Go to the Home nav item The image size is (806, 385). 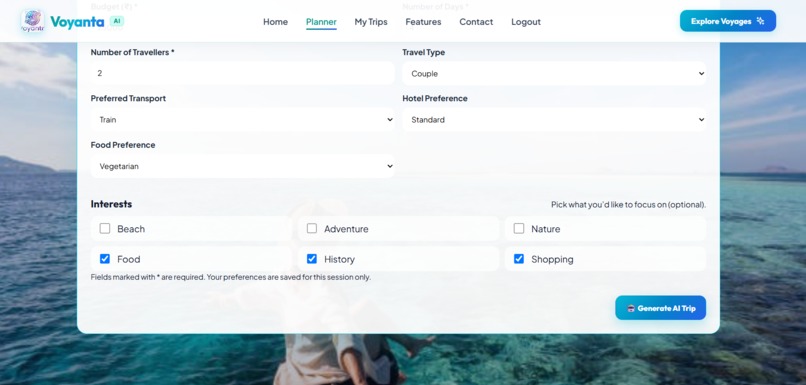[276, 22]
